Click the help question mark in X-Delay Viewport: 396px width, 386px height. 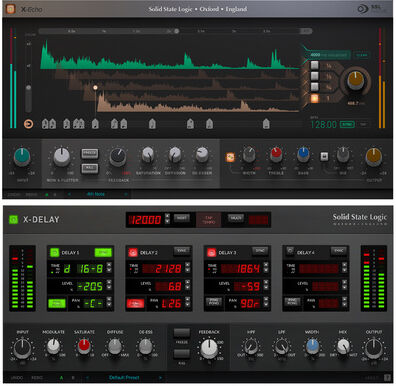(387, 378)
